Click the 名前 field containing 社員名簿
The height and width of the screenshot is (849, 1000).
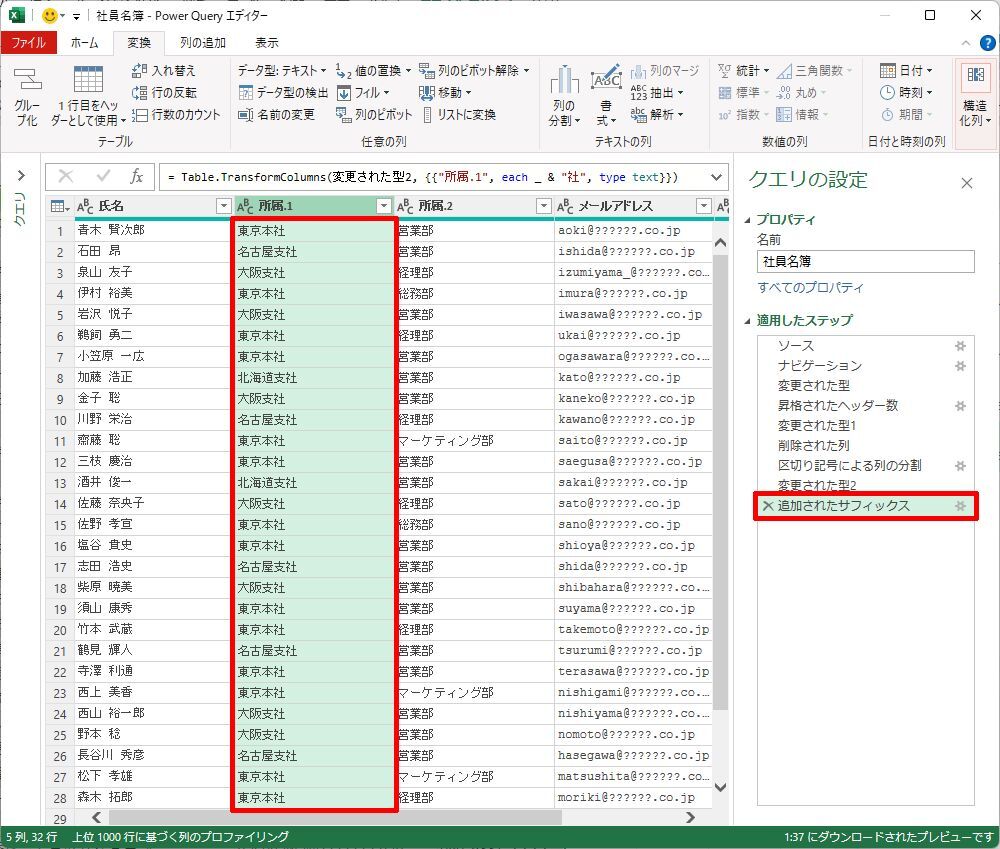coord(864,261)
